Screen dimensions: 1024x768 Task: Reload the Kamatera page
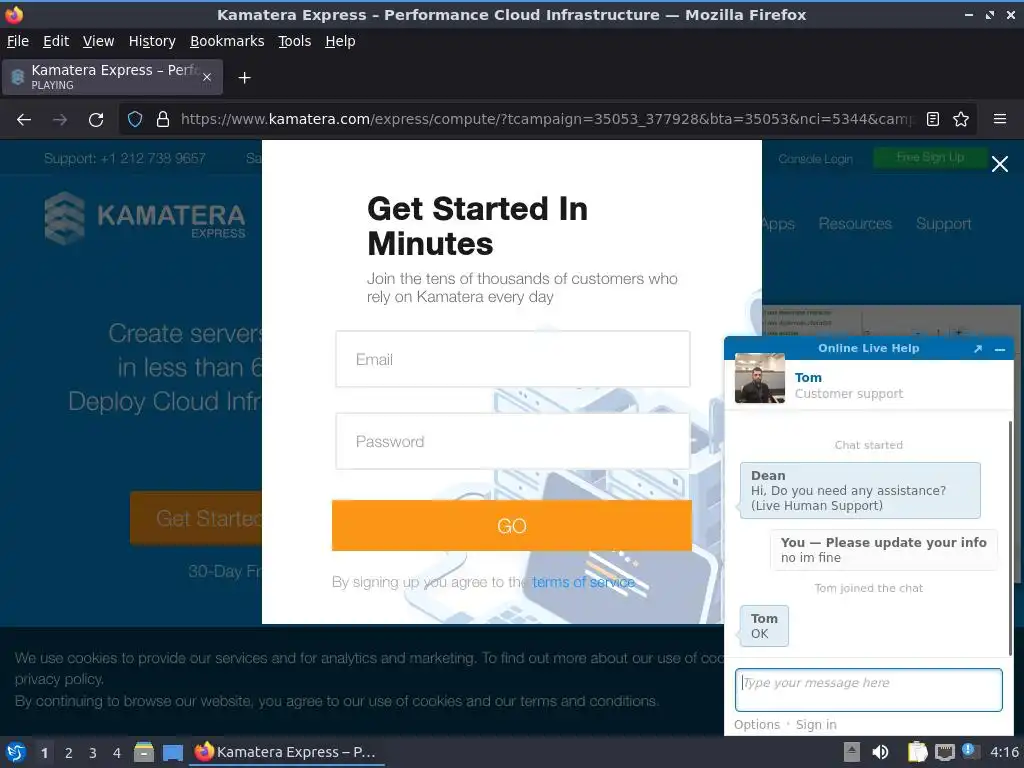[x=96, y=120]
